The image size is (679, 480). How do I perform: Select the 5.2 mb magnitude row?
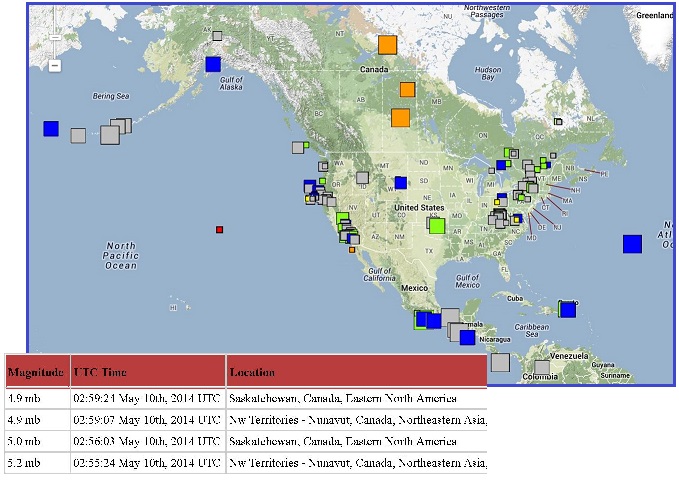click(37, 463)
